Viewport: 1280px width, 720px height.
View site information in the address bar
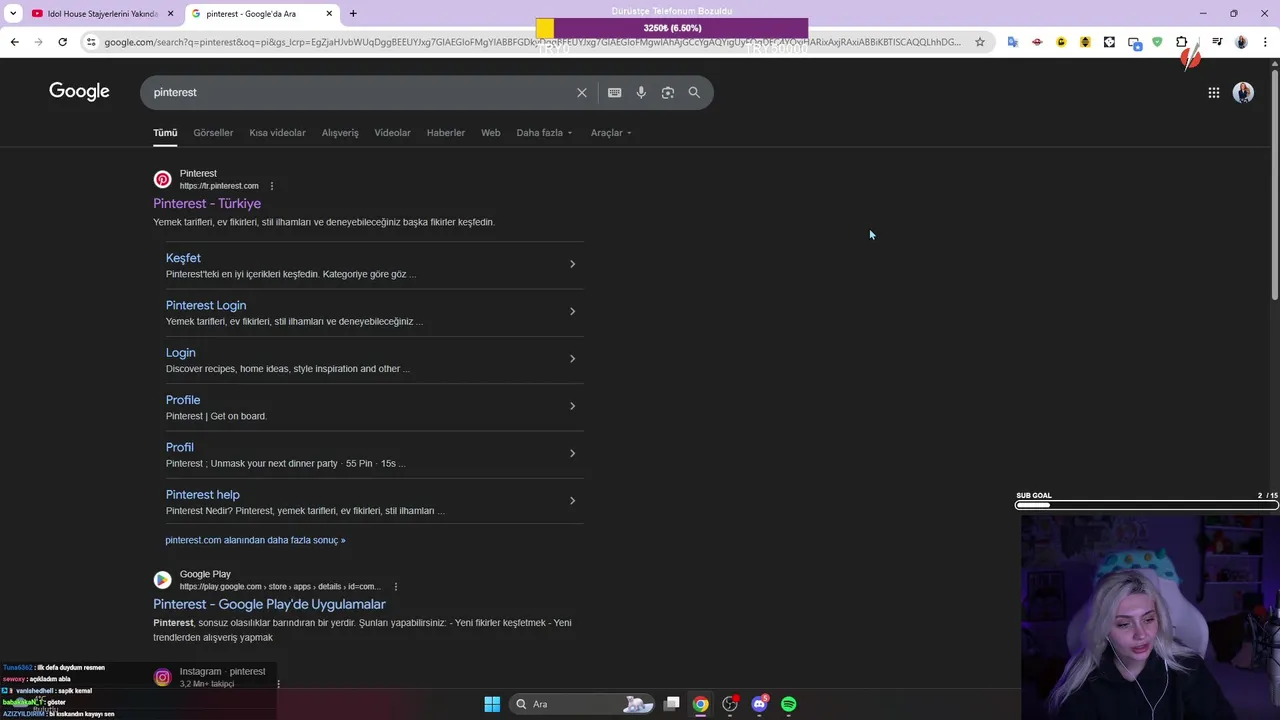(91, 42)
